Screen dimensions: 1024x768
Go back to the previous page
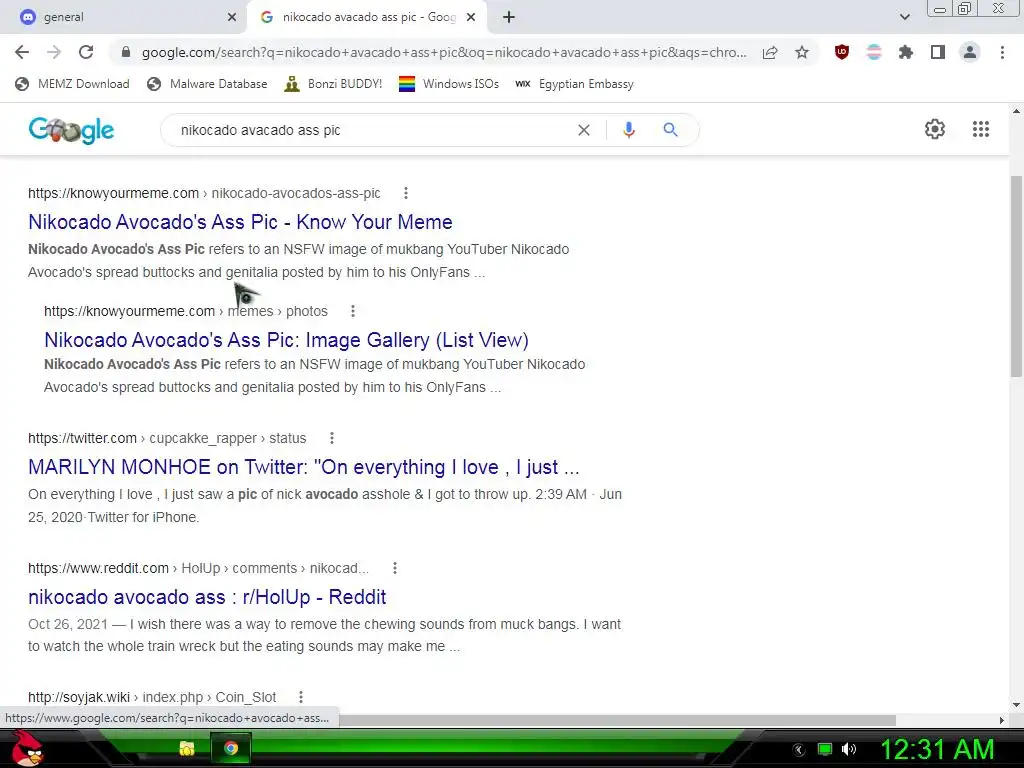22,52
